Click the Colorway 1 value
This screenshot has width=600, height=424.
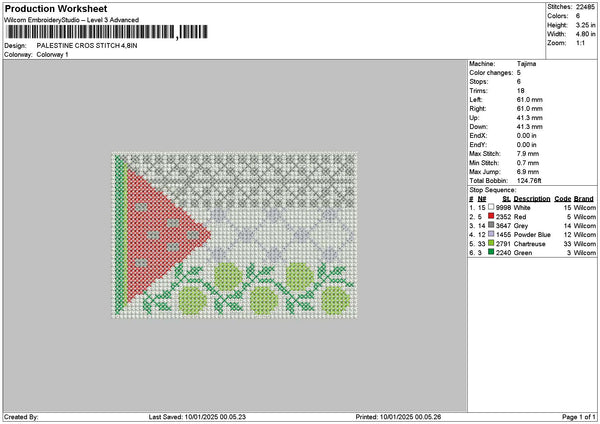coord(52,55)
